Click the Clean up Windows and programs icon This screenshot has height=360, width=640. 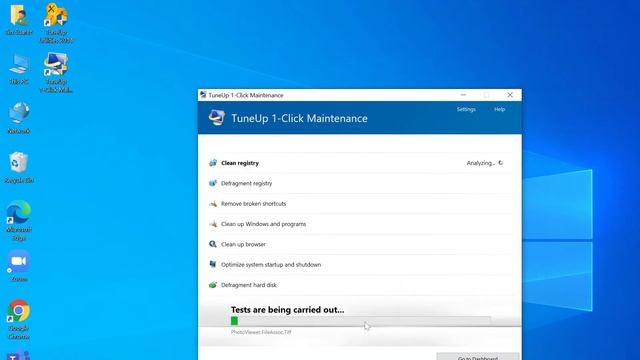click(213, 224)
